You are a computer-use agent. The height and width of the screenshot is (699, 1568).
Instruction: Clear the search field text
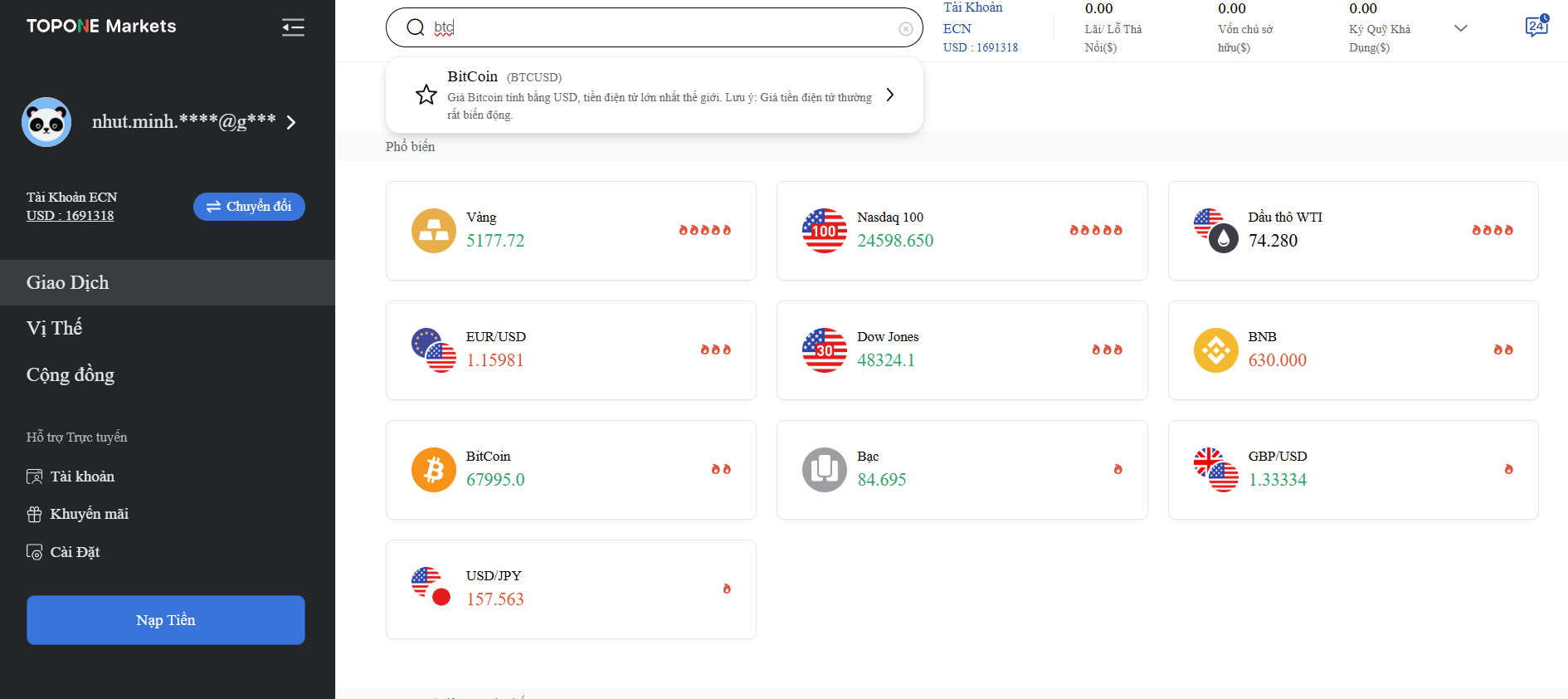tap(905, 29)
